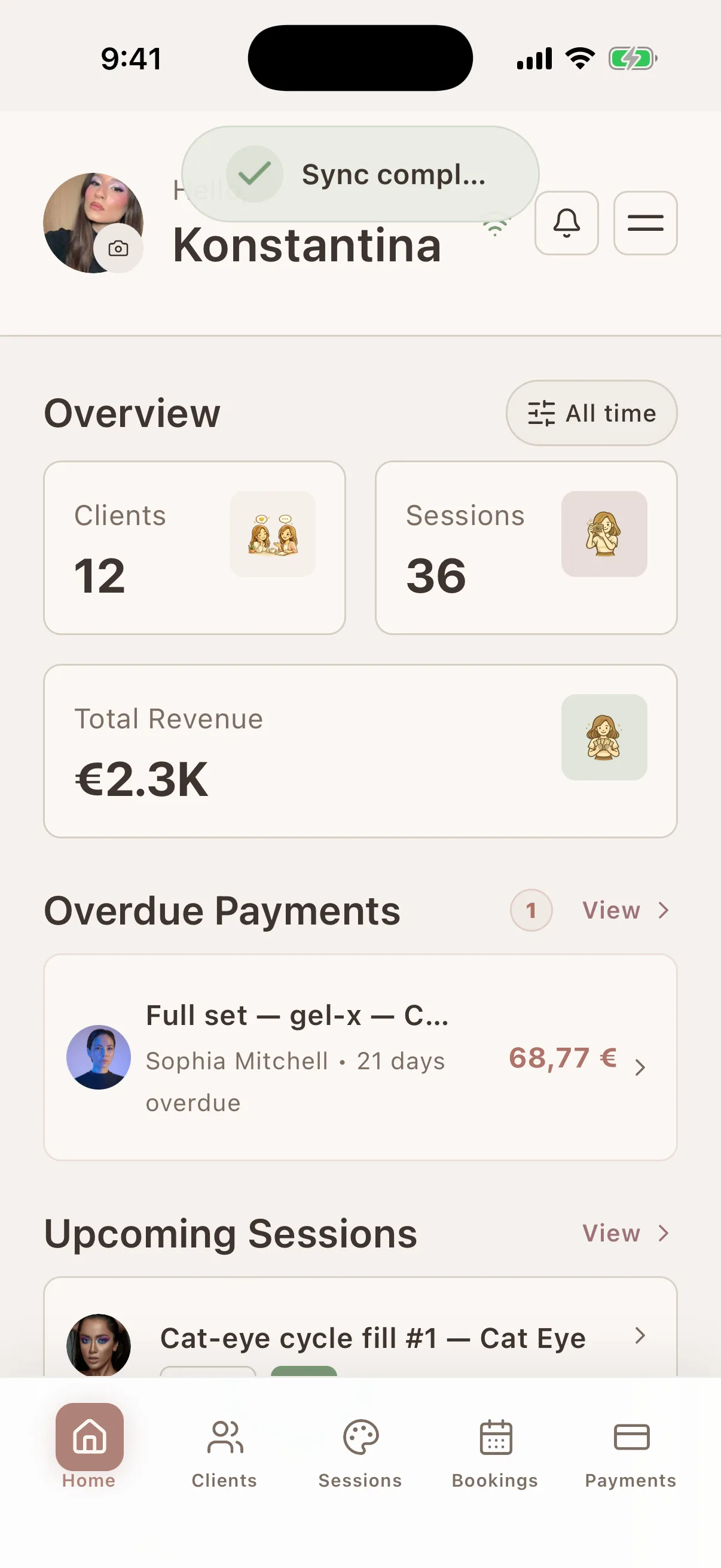Open Sophia Mitchell's avatar thumbnail

pyautogui.click(x=99, y=1057)
